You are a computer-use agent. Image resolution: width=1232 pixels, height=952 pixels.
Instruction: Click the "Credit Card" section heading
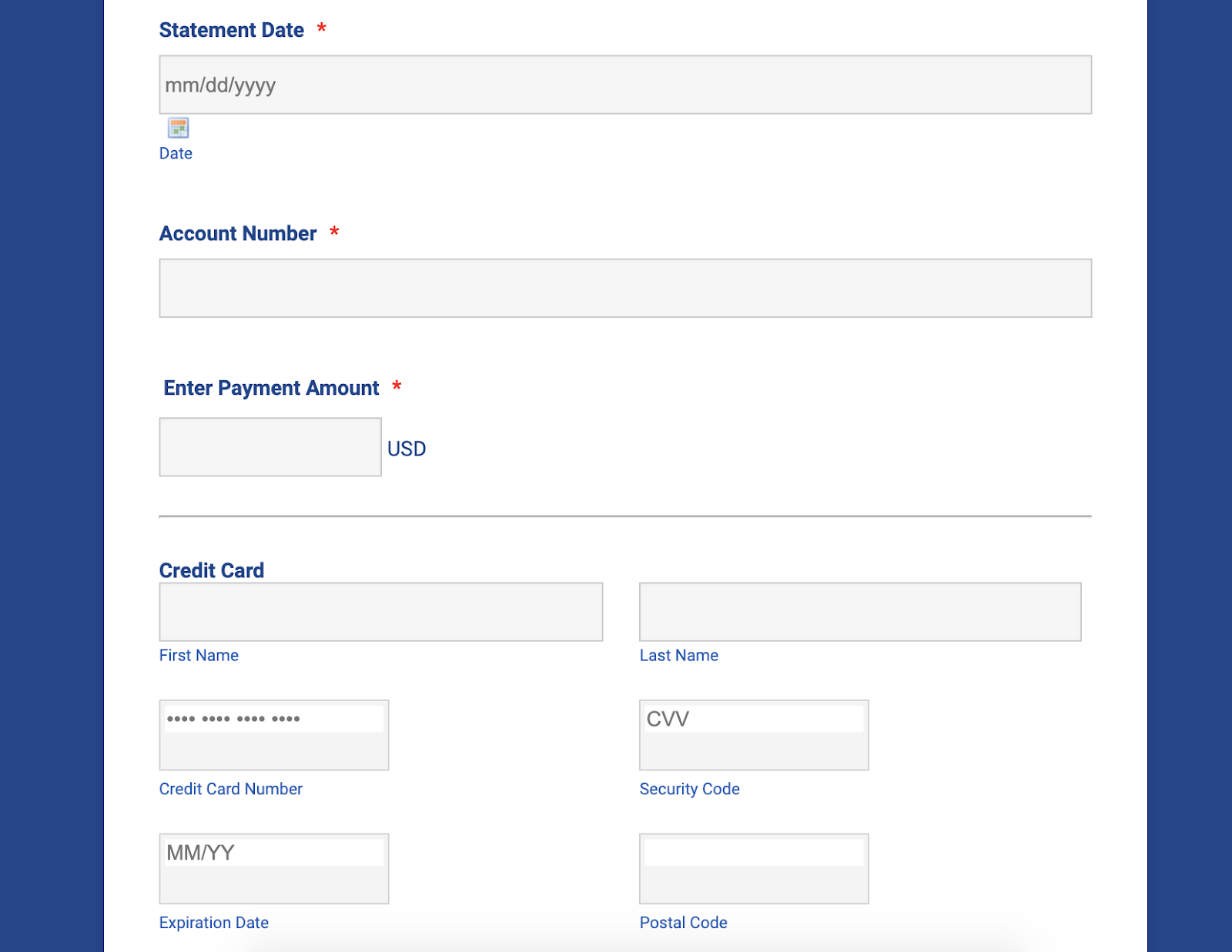click(211, 570)
